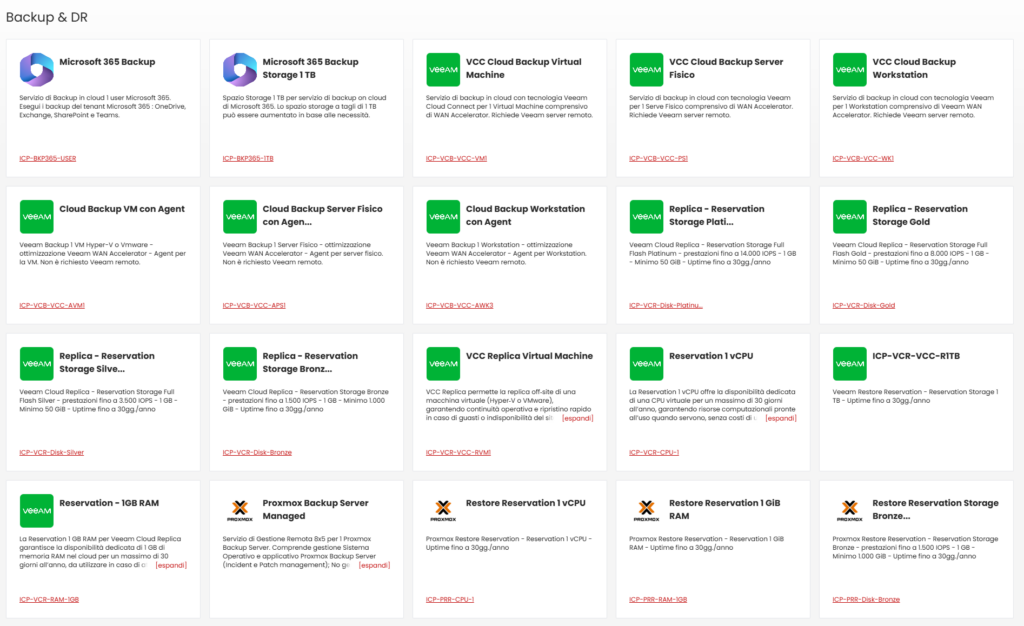This screenshot has height=626, width=1024.
Task: Click Proxmox icon on Proxmox Backup Server Managed
Action: point(240,510)
